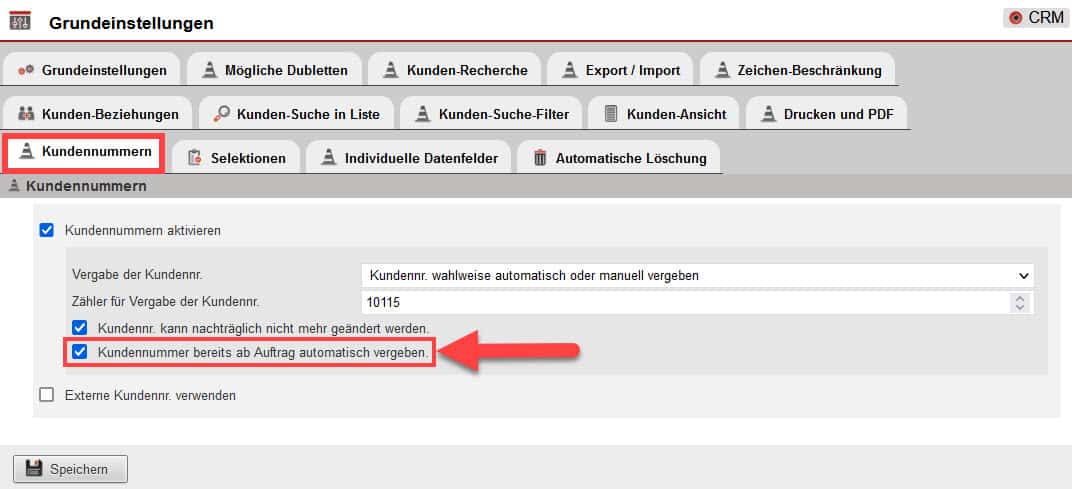
Task: Click into the Zähler field showing 10115
Action: click(680, 302)
